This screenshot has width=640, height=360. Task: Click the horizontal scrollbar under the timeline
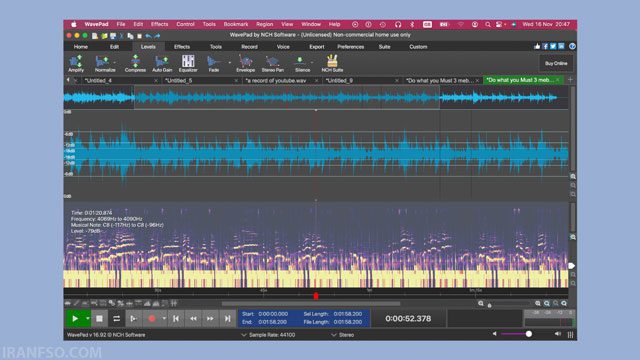coord(311,304)
